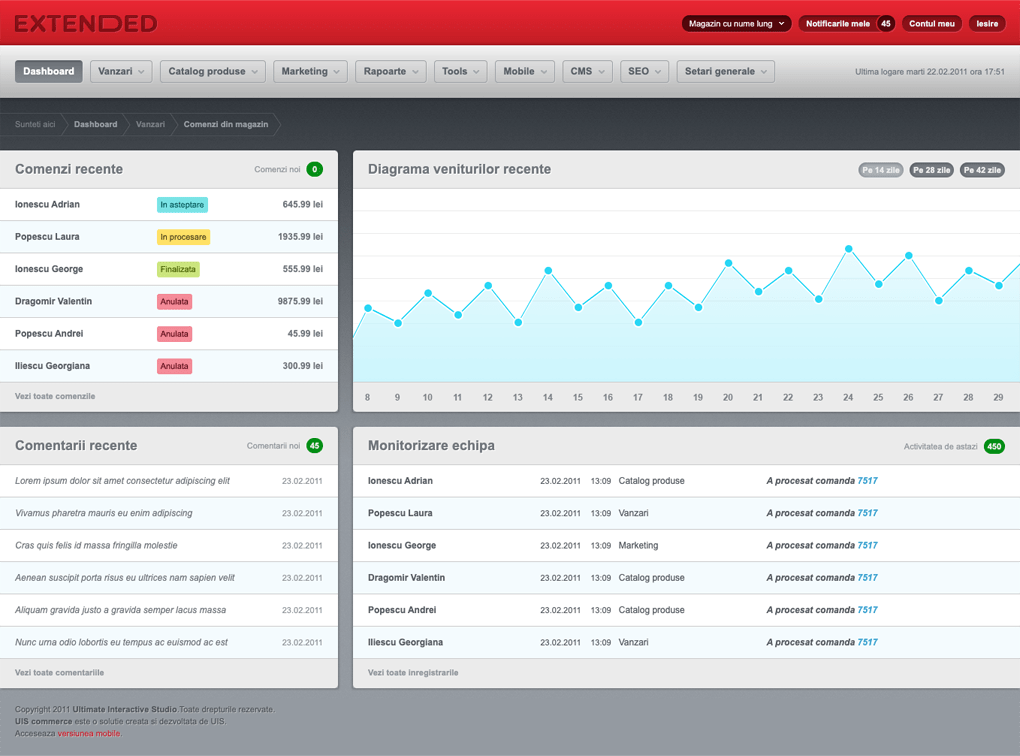Image resolution: width=1020 pixels, height=756 pixels.
Task: Switch chart to Pe 14 zile
Action: coord(881,170)
